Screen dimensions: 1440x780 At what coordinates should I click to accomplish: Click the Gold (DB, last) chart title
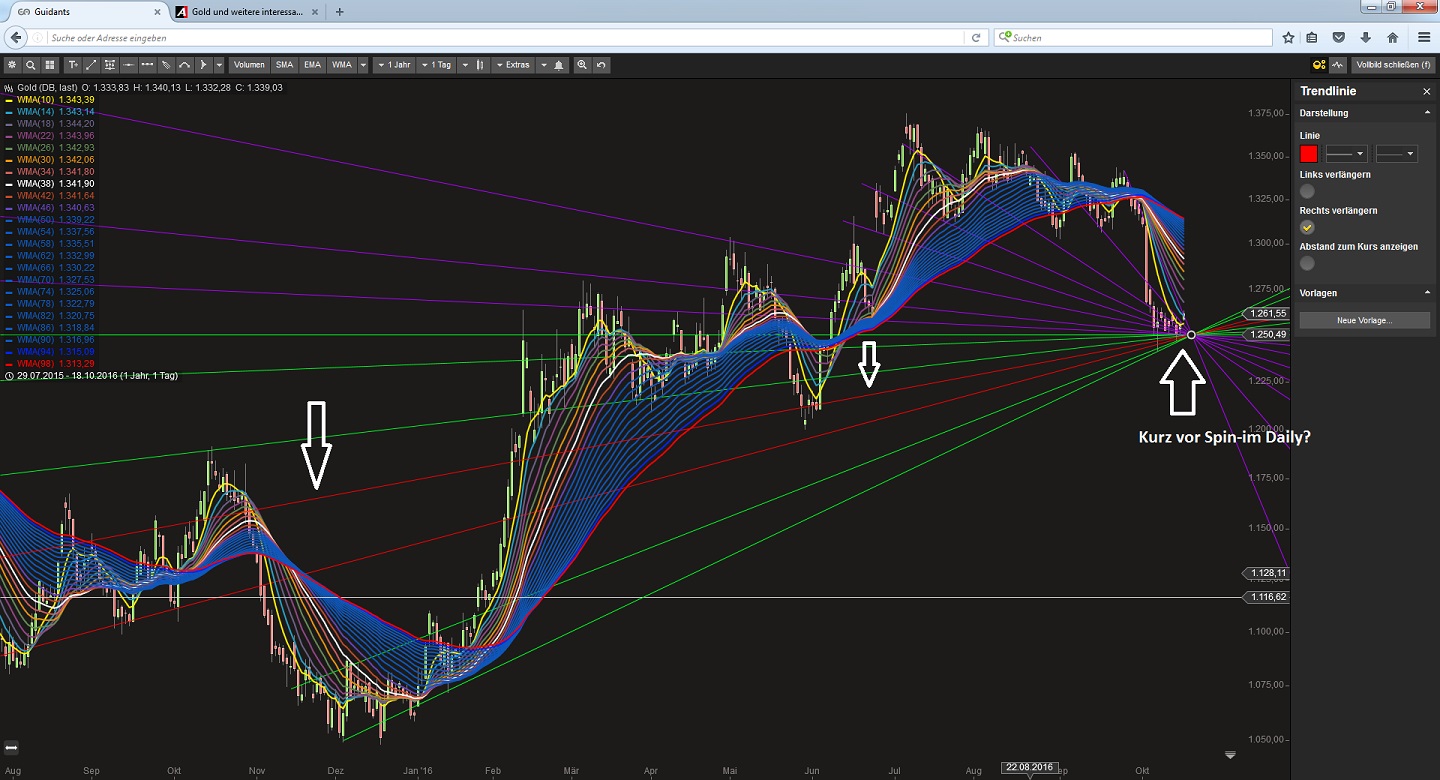coord(47,88)
